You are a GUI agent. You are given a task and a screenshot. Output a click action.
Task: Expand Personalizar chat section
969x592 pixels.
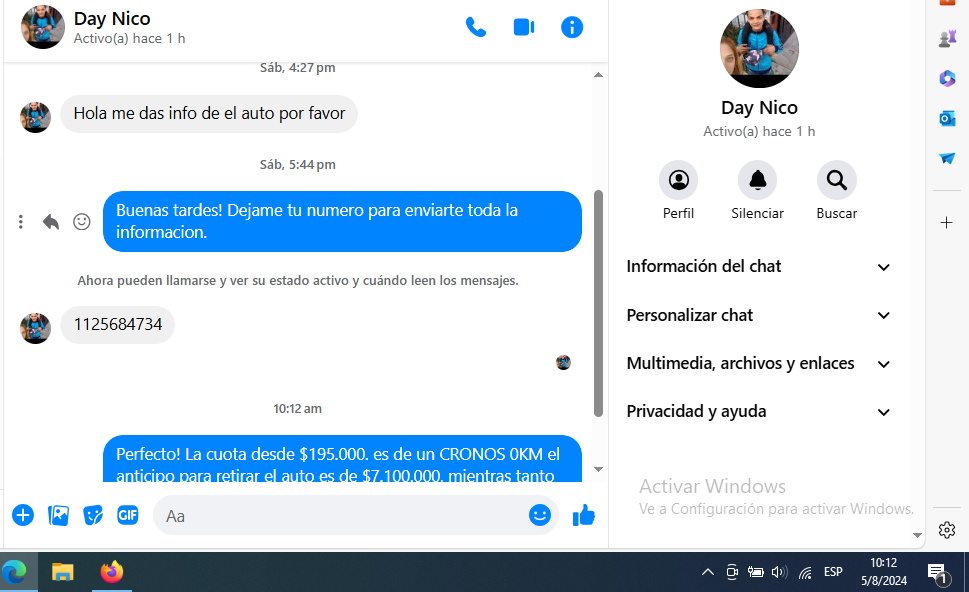(x=758, y=315)
